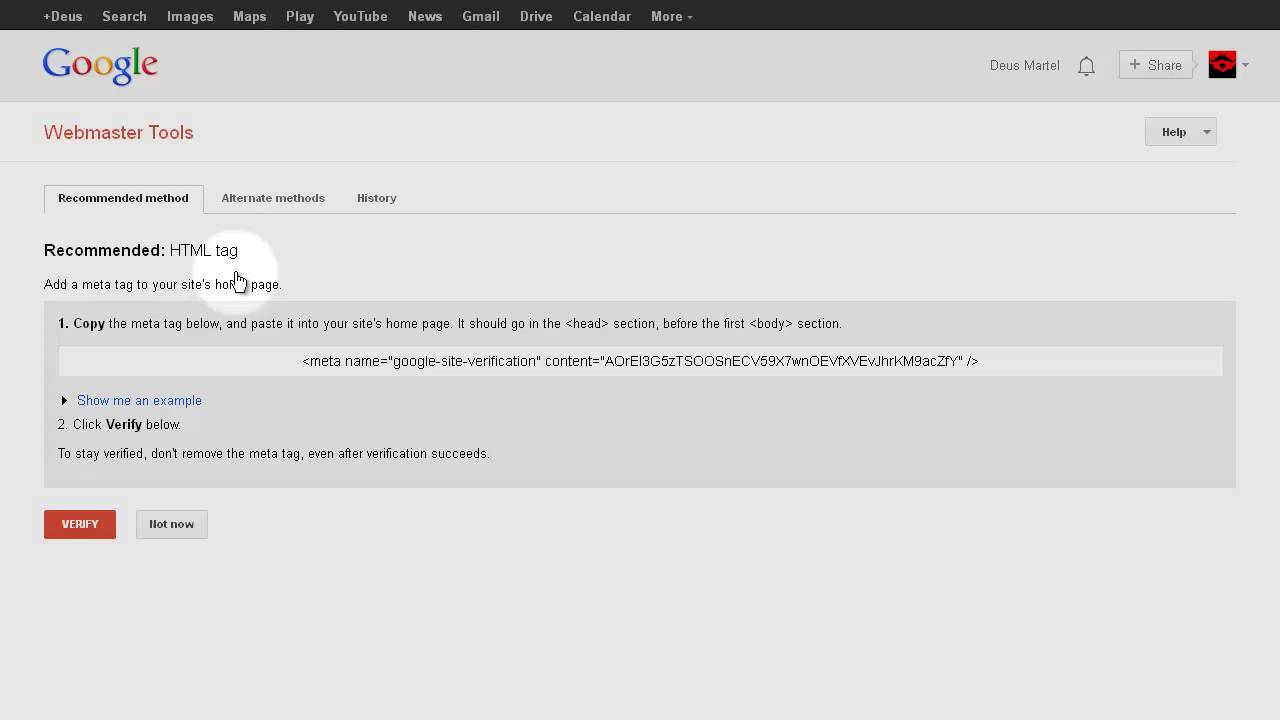Open Images in the top bar
The height and width of the screenshot is (720, 1280).
(190, 16)
